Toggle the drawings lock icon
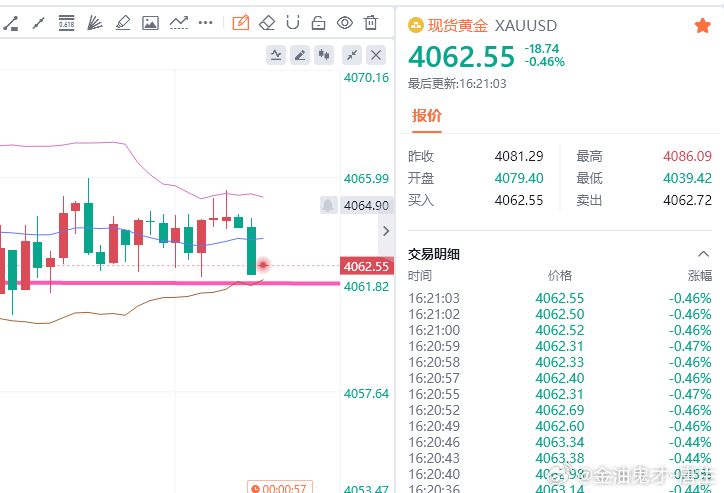 click(x=318, y=23)
